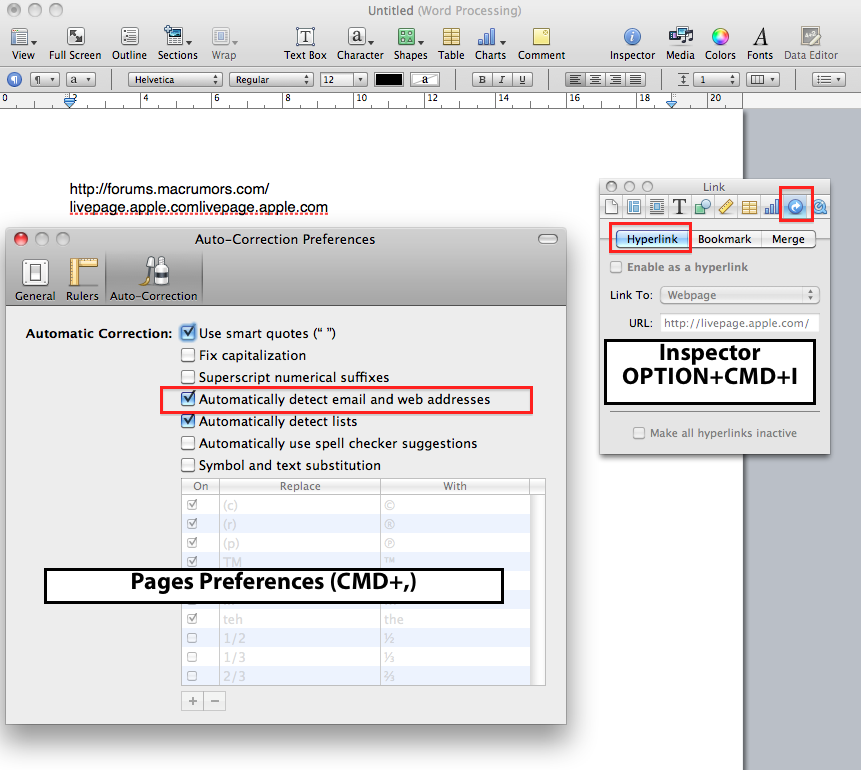Click the URL field in Link inspector
Screen dimensions: 861x770
point(740,323)
